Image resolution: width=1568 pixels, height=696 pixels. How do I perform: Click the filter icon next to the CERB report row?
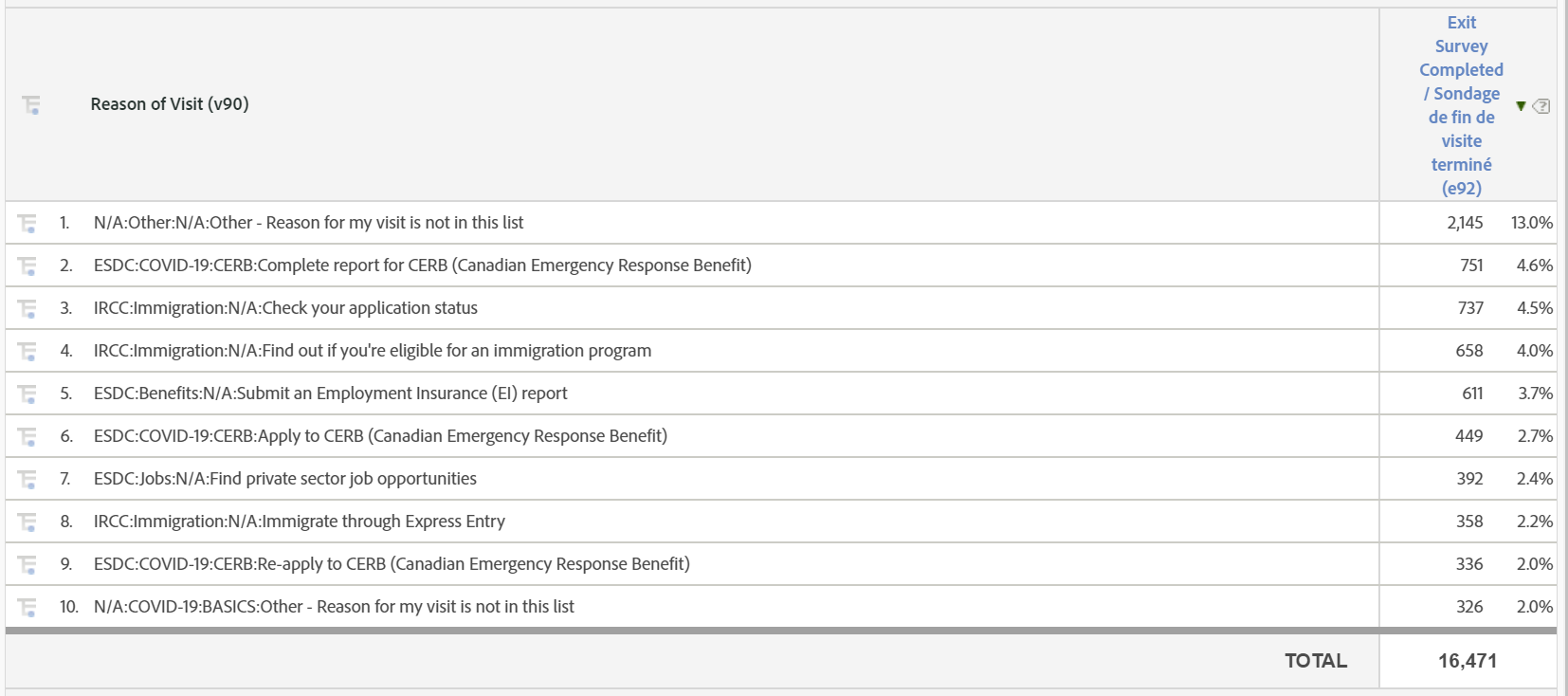point(25,266)
